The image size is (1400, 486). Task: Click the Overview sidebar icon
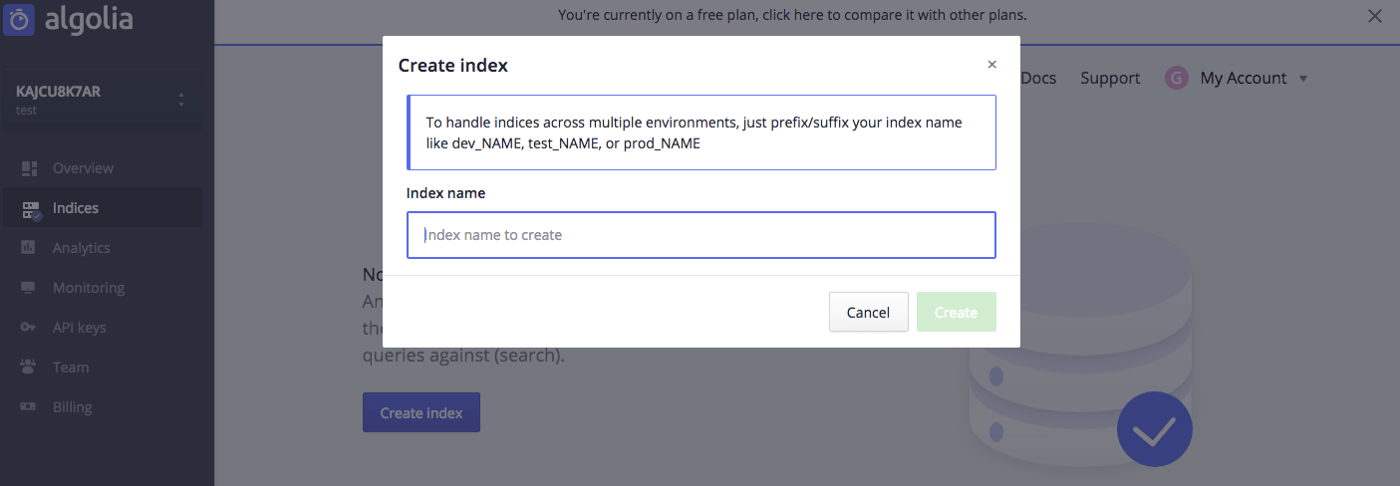click(x=30, y=168)
